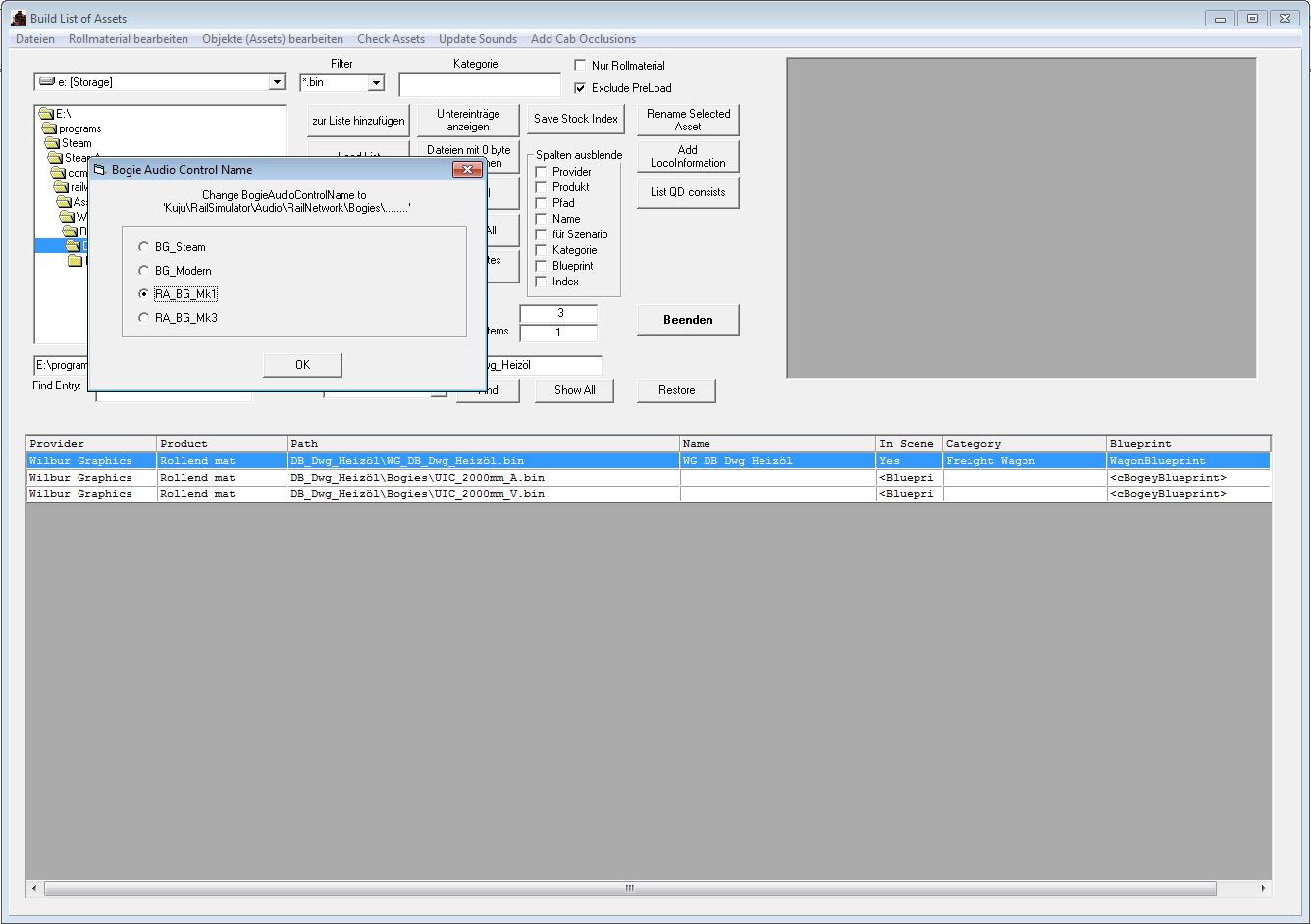Click the Beenden button
Screen dimensions: 1311x924
pos(688,320)
